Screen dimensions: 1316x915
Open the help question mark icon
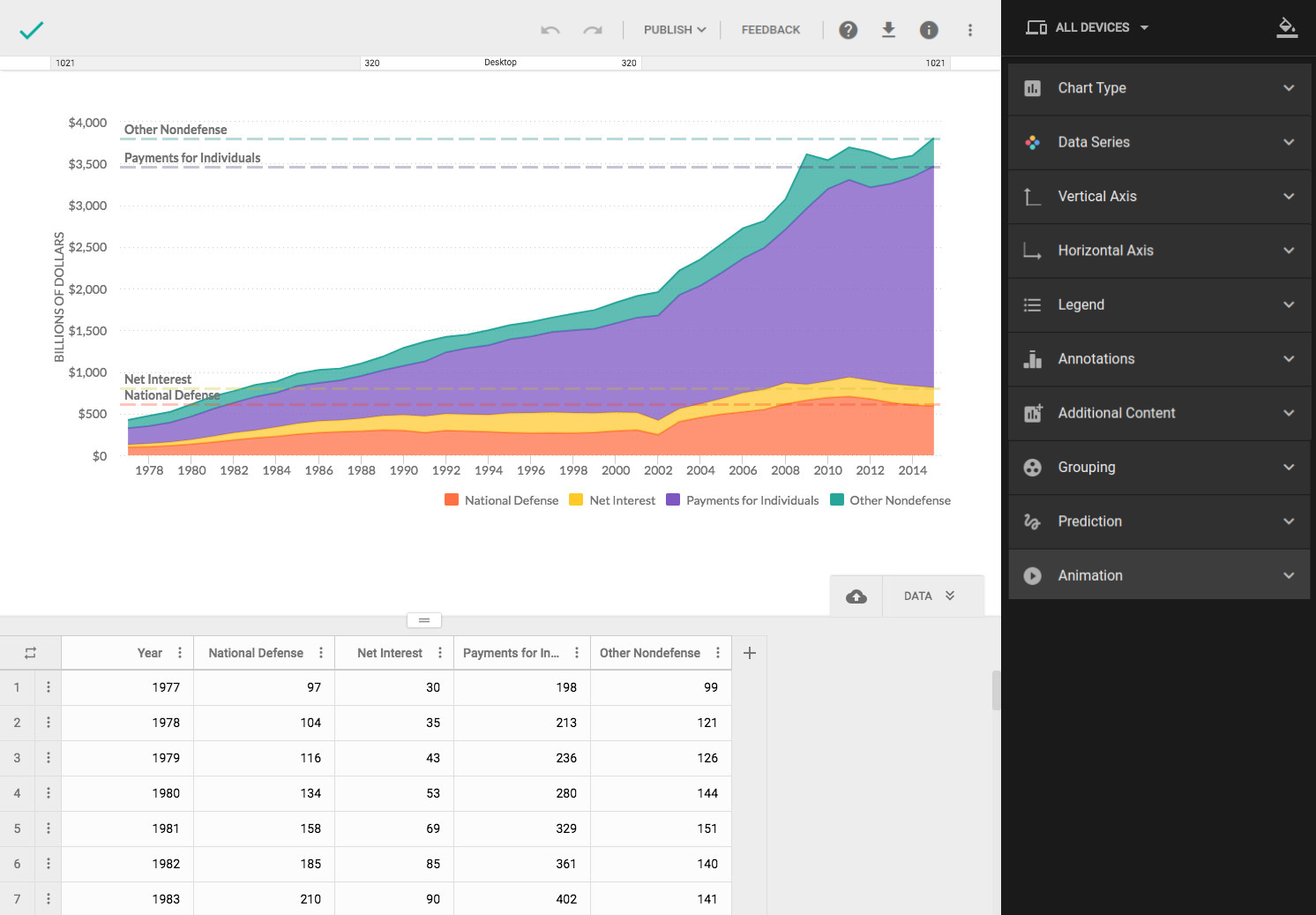848,30
